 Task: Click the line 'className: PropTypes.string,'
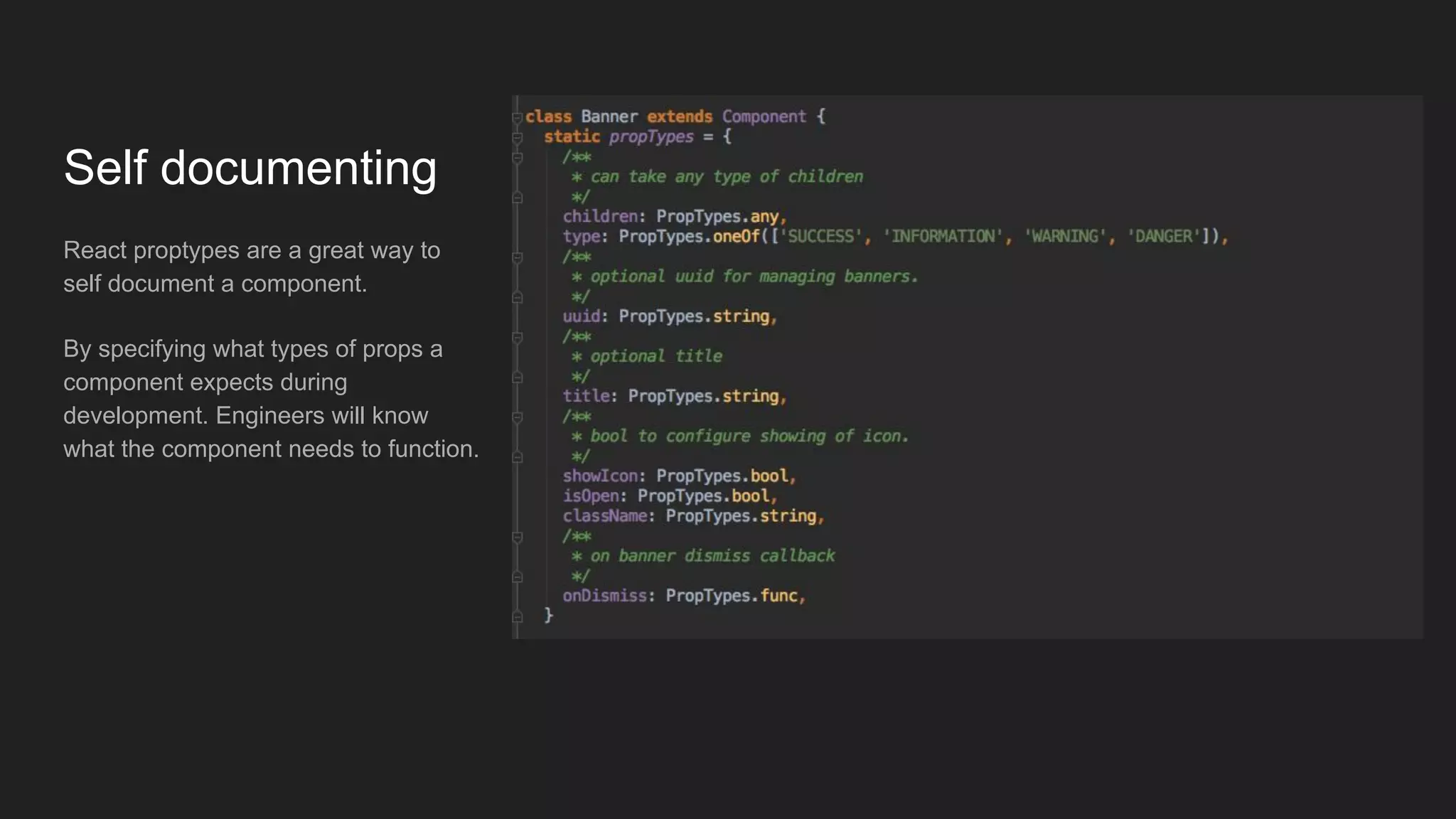point(693,515)
